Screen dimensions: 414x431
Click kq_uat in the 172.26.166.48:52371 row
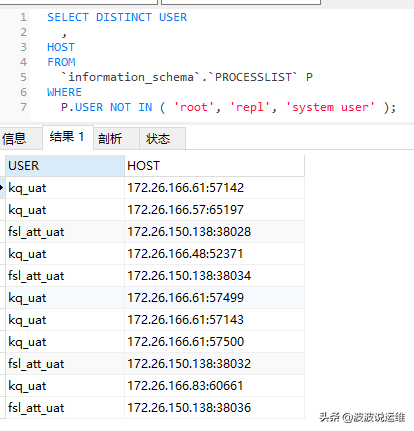65,254
